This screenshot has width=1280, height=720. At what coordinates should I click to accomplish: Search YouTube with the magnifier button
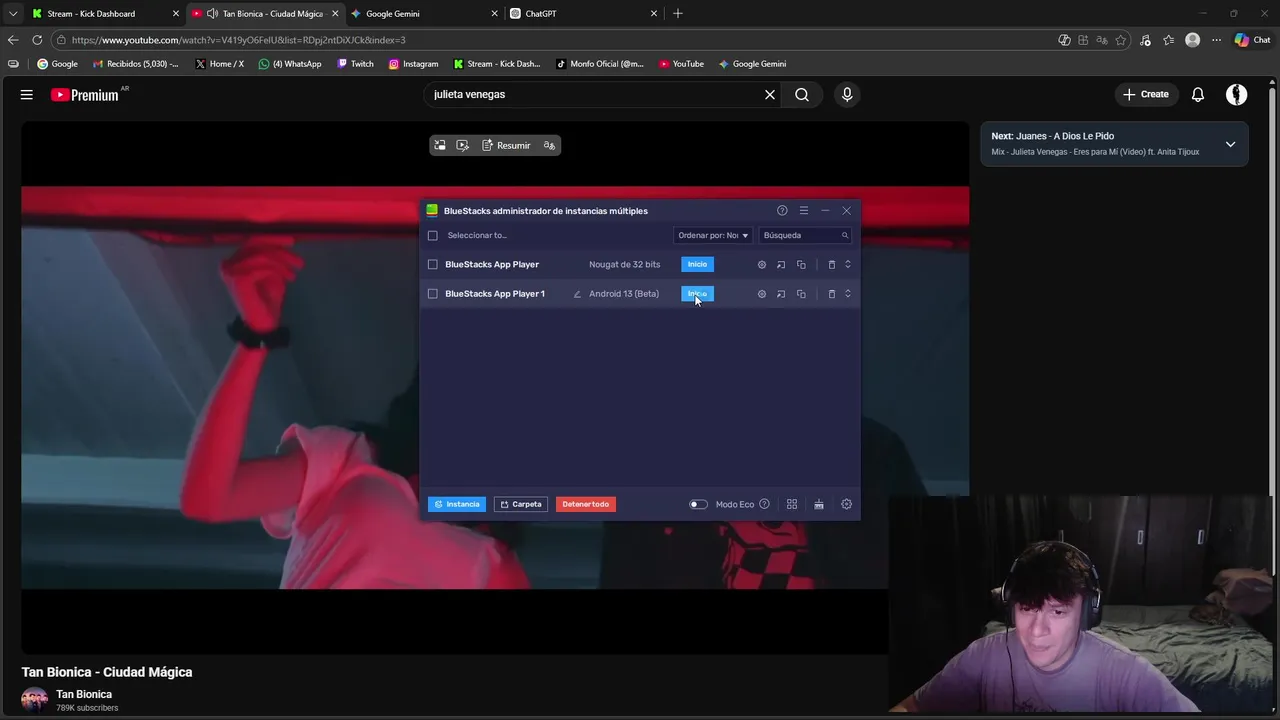click(x=802, y=94)
